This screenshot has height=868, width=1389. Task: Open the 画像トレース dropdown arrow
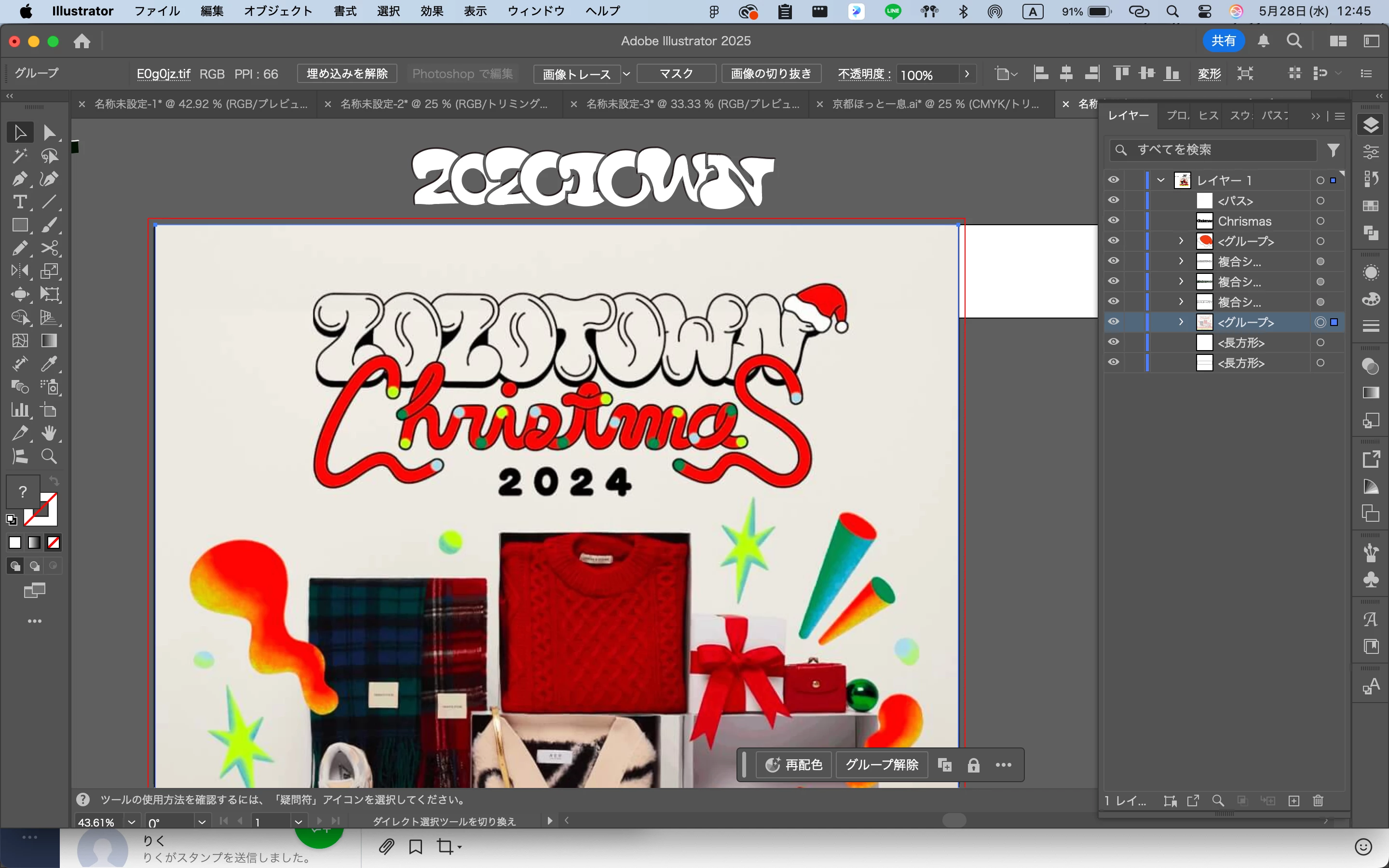tap(627, 74)
